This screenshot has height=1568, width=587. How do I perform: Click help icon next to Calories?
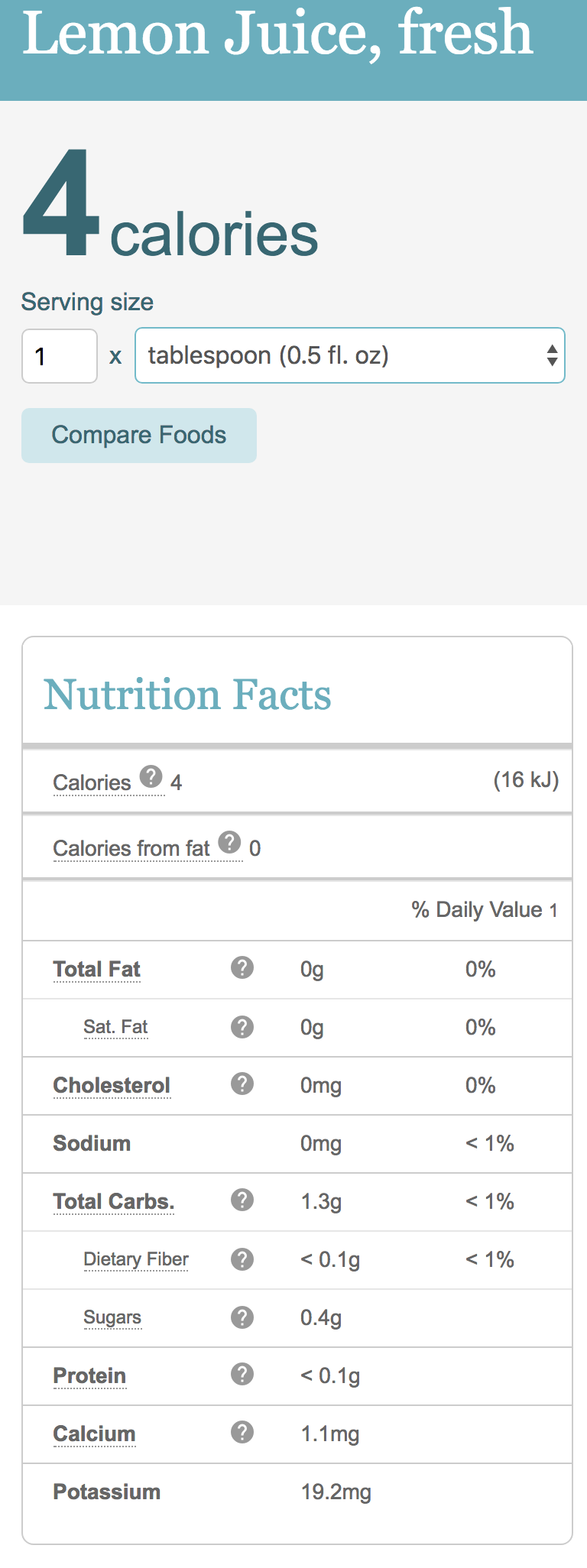(151, 776)
